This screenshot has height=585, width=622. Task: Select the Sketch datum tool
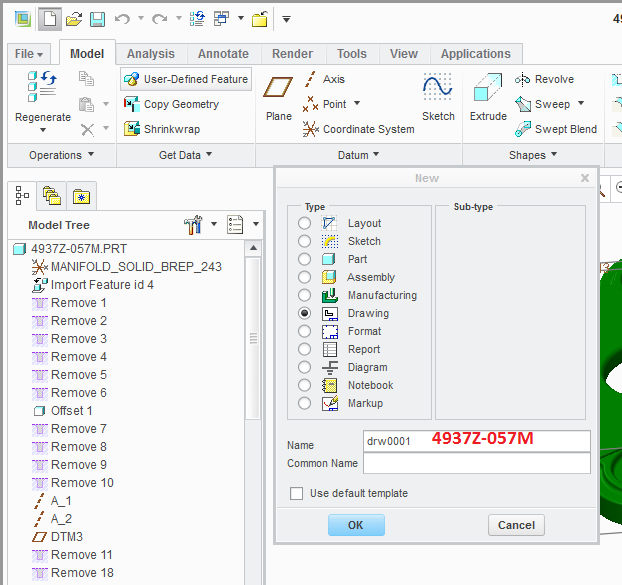click(438, 87)
